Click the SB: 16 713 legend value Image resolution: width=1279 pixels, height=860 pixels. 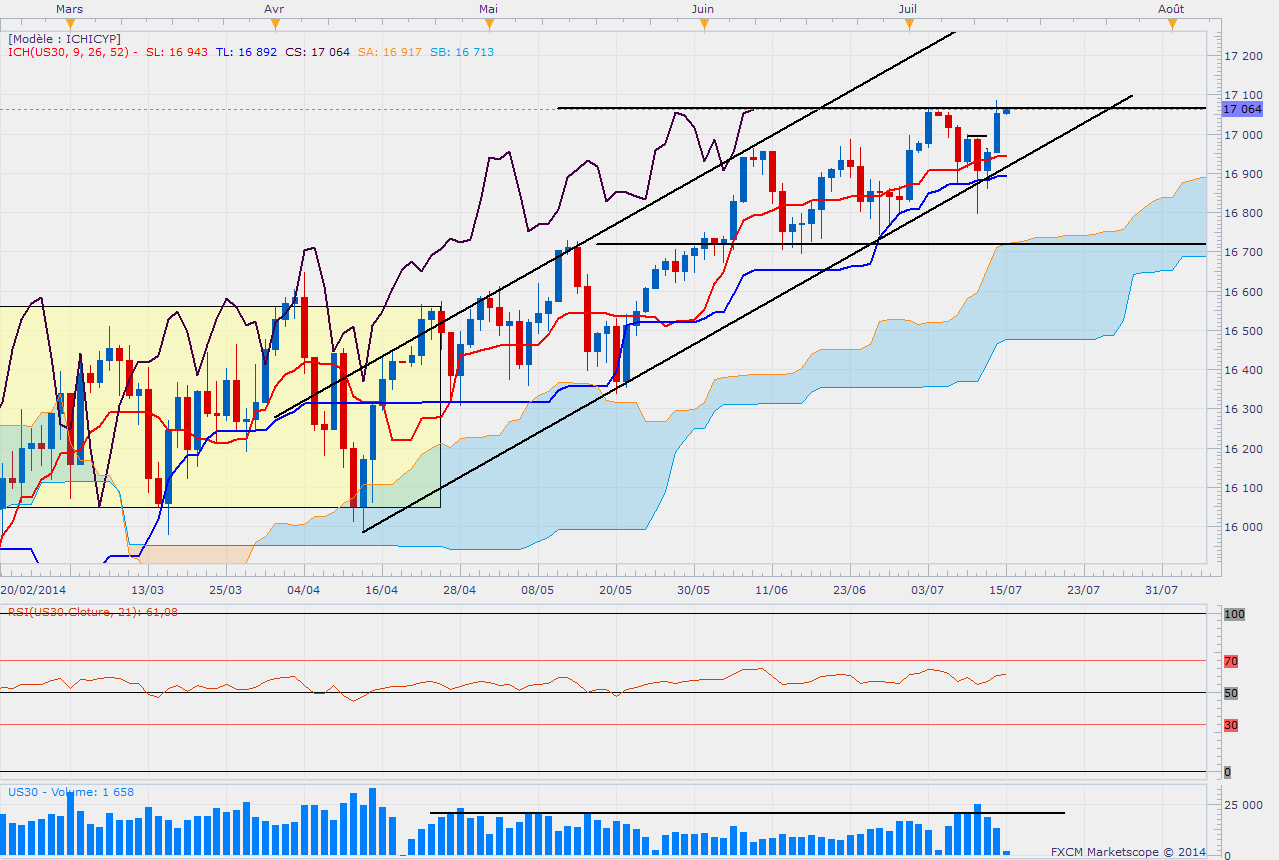462,52
